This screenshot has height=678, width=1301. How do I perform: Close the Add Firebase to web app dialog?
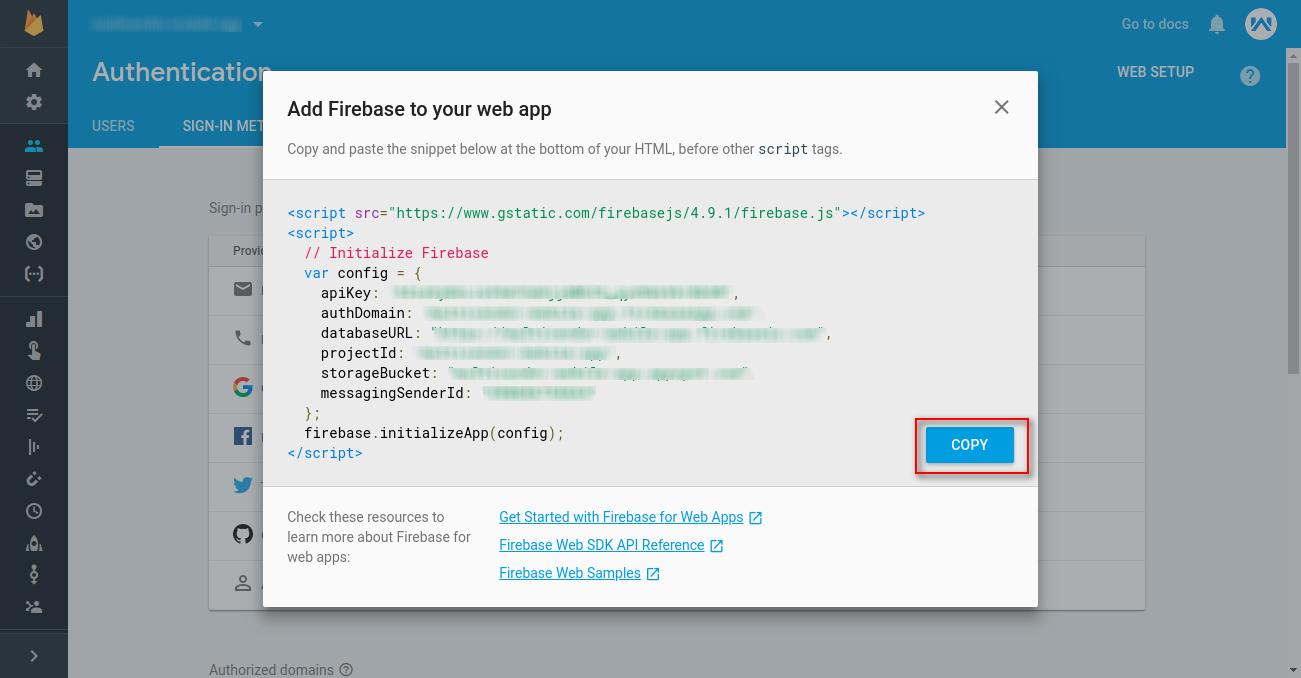pos(1001,107)
